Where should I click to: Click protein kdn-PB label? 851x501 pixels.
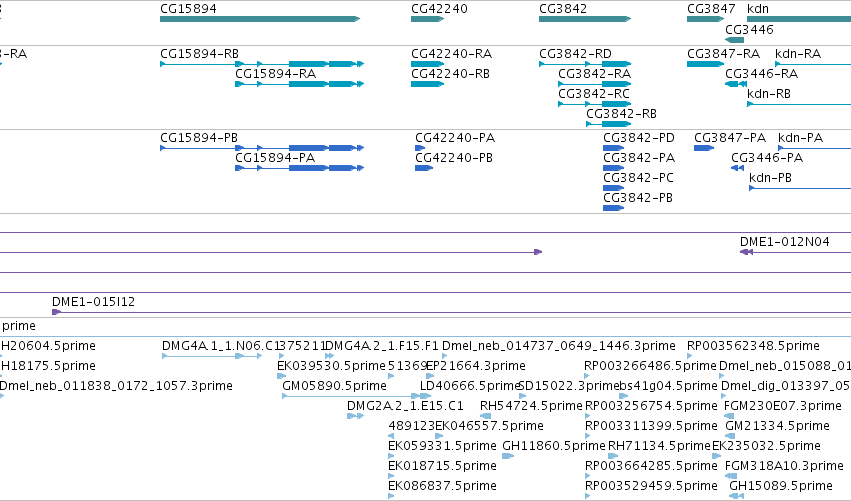click(x=770, y=178)
